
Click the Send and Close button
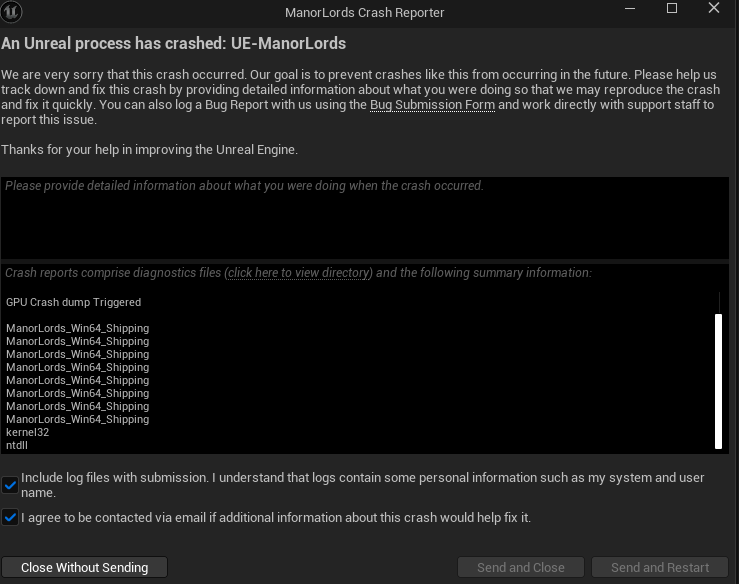pos(521,567)
